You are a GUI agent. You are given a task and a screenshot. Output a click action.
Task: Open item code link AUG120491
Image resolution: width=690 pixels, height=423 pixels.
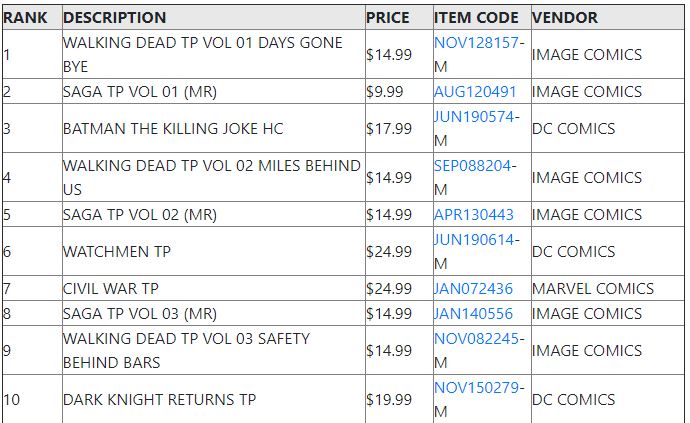tap(475, 92)
